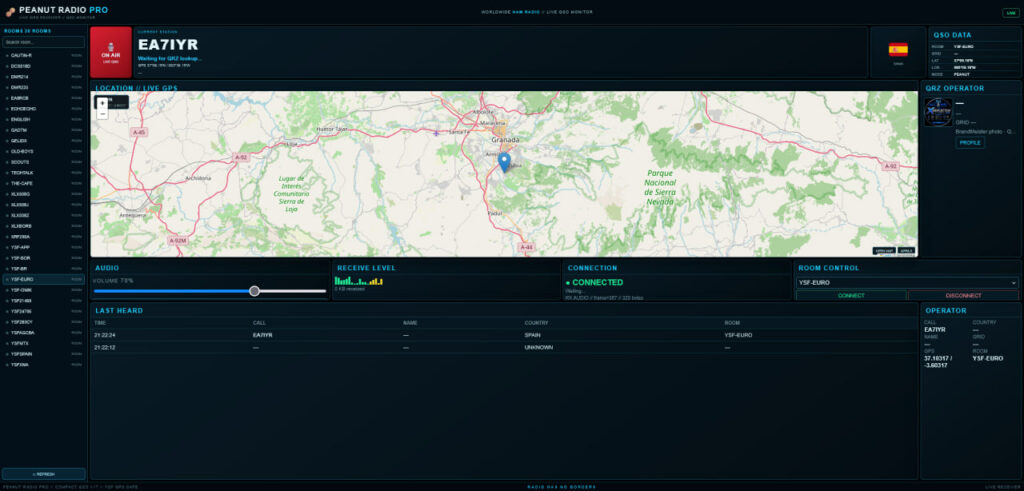Select the YSF-EURO room in sidebar
Viewport: 1024px width, 491px height.
[x=44, y=279]
